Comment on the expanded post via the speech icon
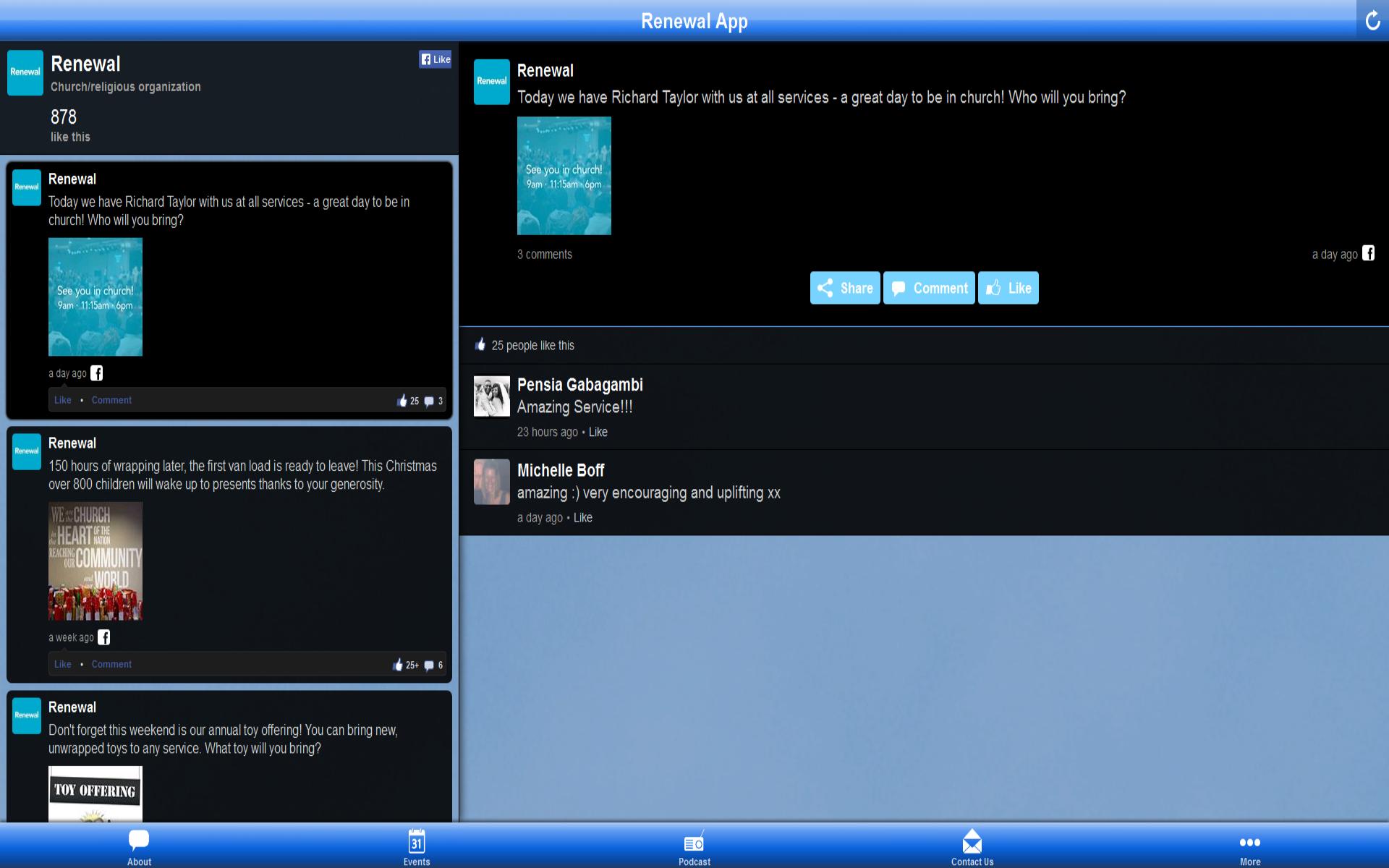This screenshot has height=868, width=1389. tap(928, 287)
